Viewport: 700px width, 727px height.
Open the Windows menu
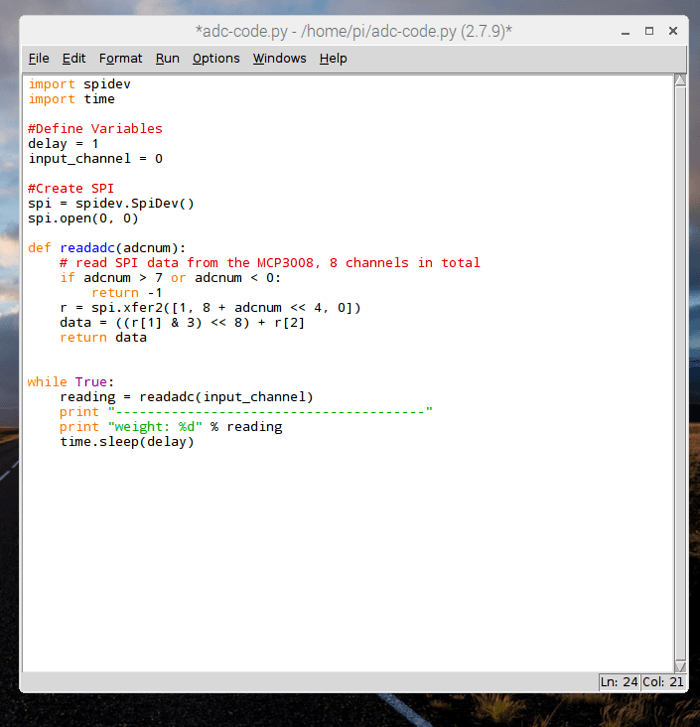pos(280,58)
